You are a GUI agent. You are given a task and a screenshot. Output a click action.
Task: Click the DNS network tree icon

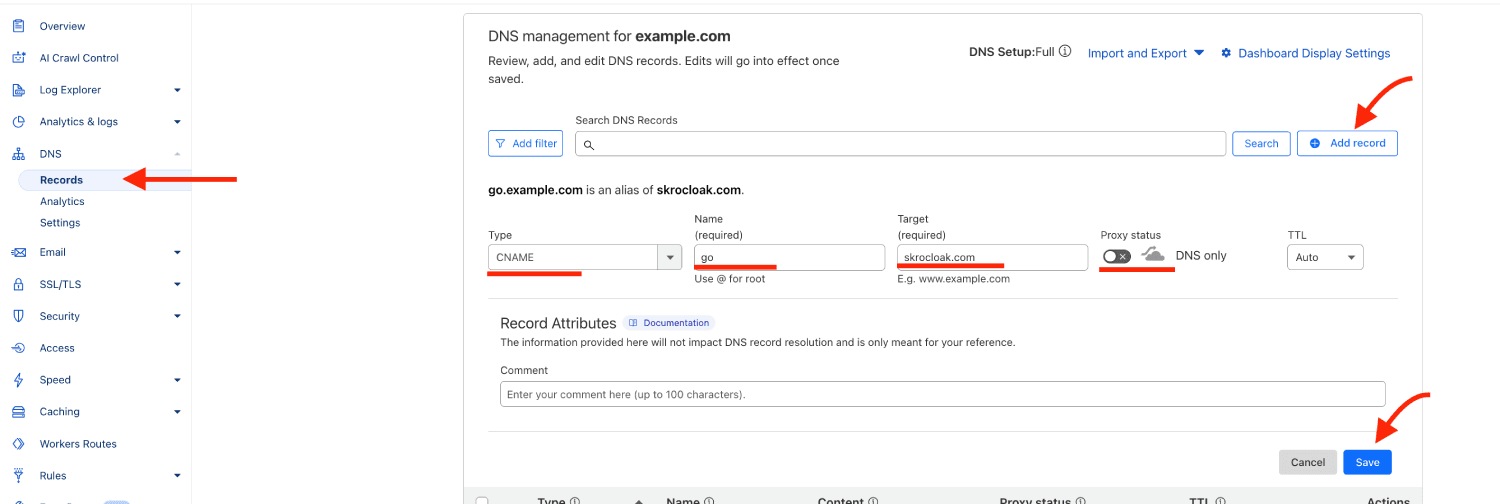(18, 154)
